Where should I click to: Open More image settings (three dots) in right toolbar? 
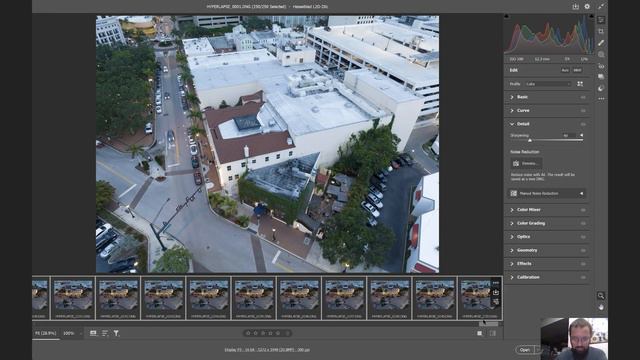[601, 99]
